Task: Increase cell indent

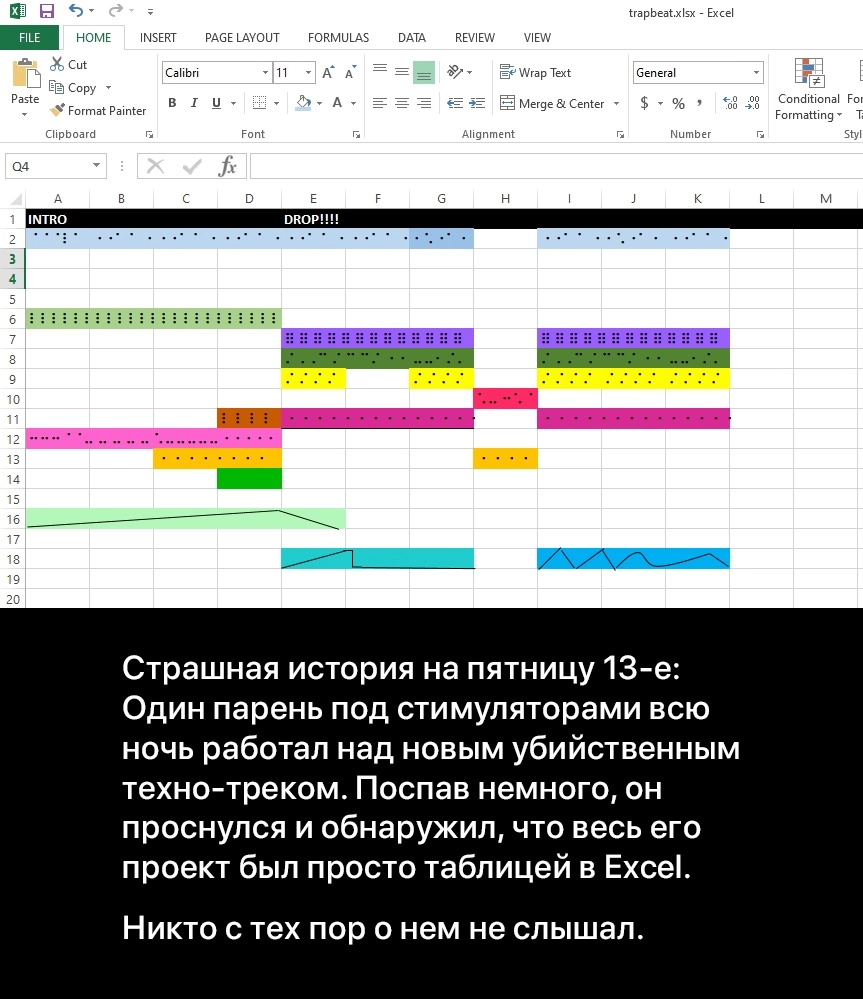Action: tap(477, 103)
